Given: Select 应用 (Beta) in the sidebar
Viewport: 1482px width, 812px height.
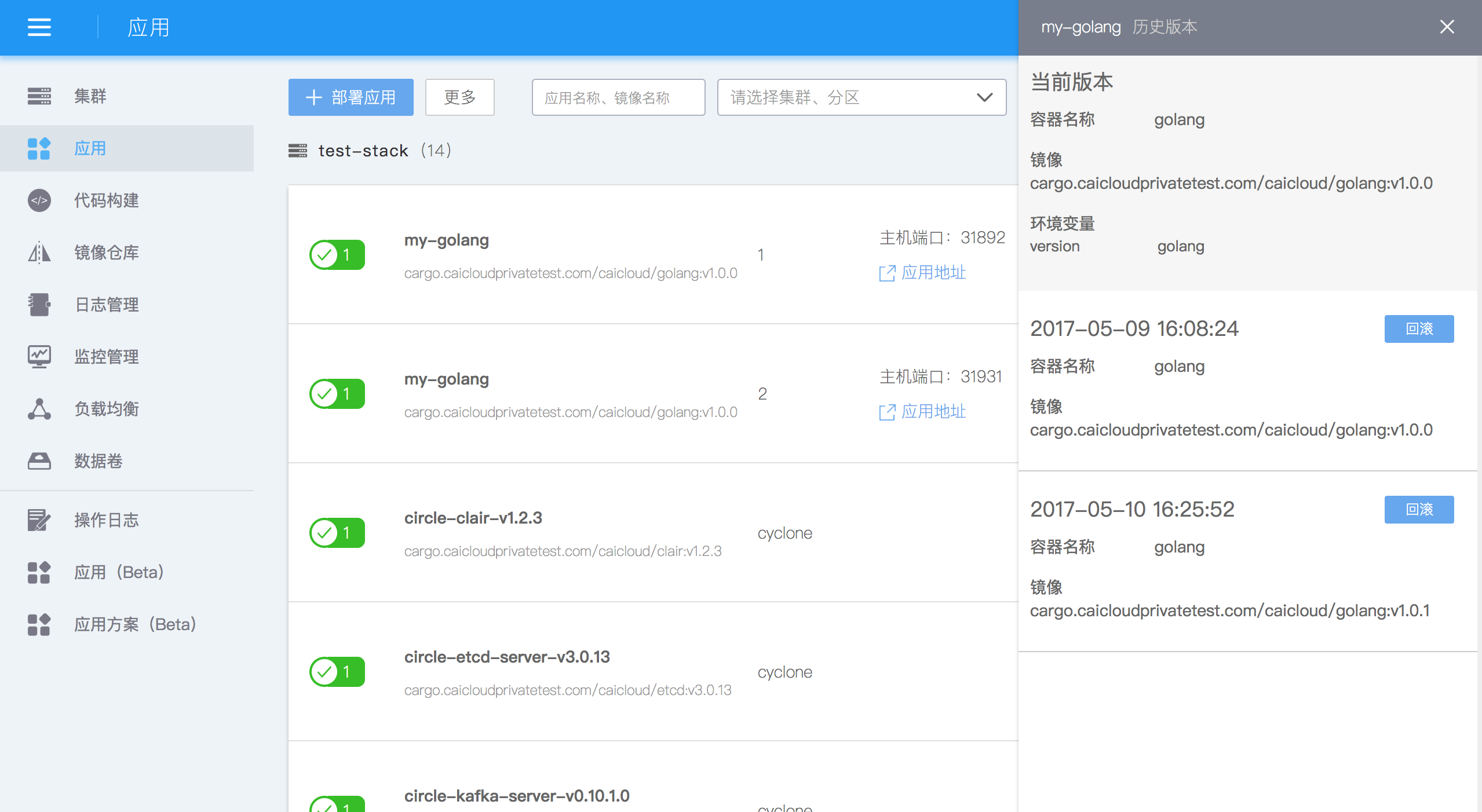Looking at the screenshot, I should click(x=119, y=572).
